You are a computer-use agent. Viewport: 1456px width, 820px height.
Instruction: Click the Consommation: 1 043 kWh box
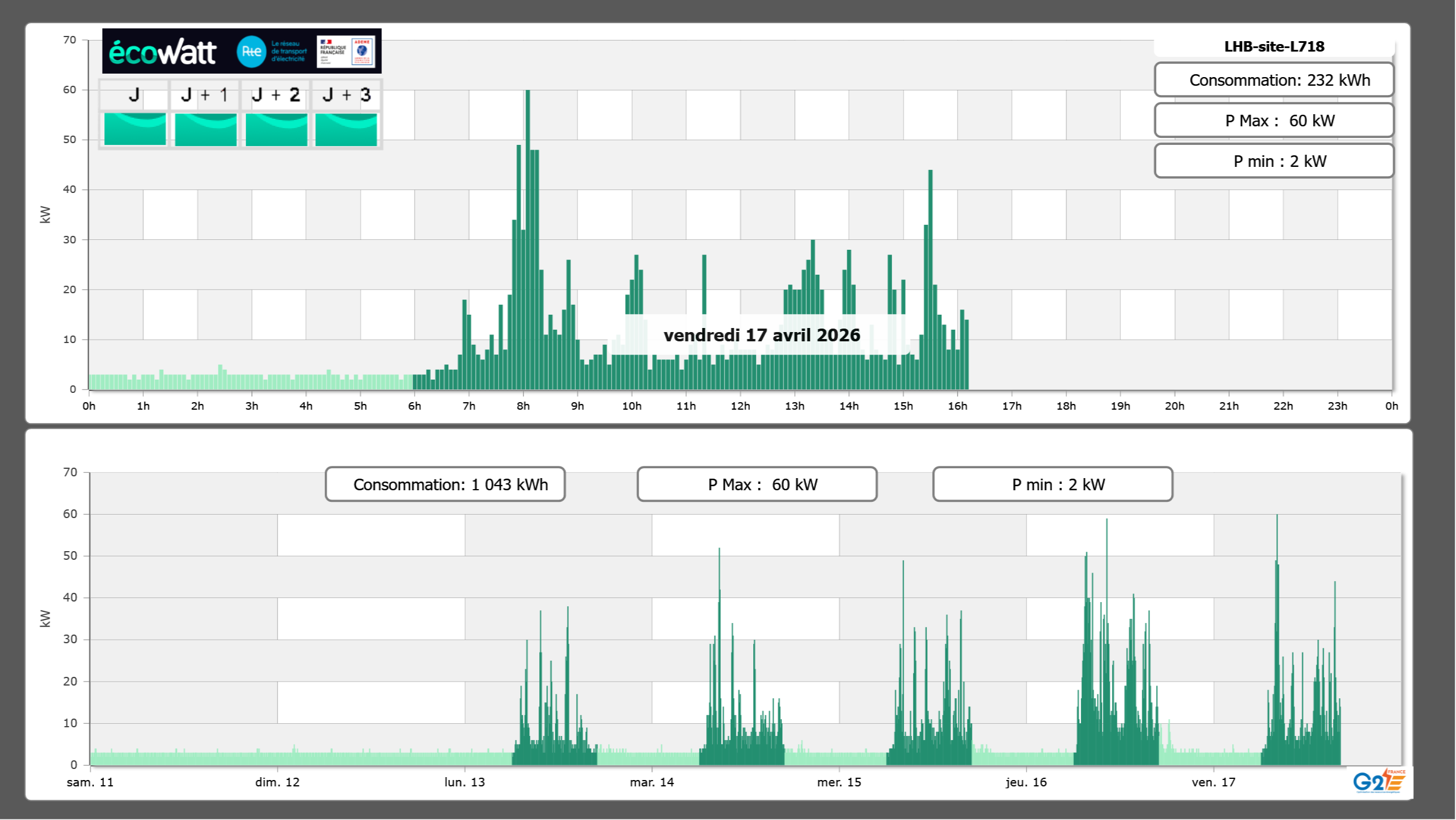445,484
